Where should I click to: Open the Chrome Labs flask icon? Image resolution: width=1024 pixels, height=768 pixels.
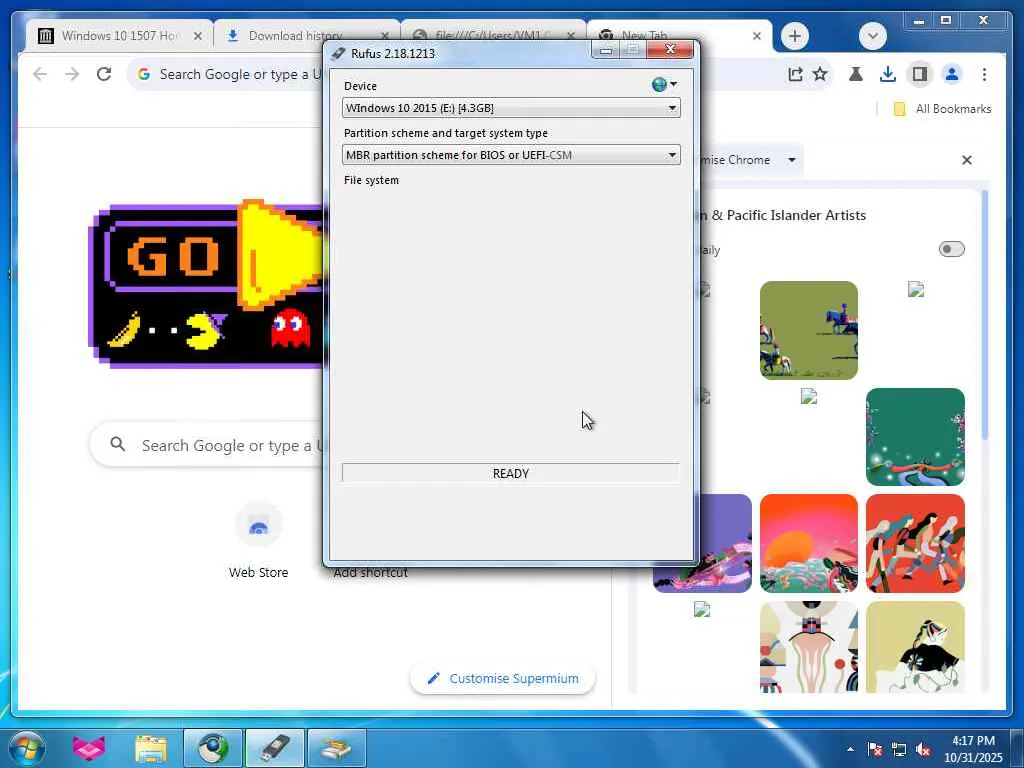(856, 74)
